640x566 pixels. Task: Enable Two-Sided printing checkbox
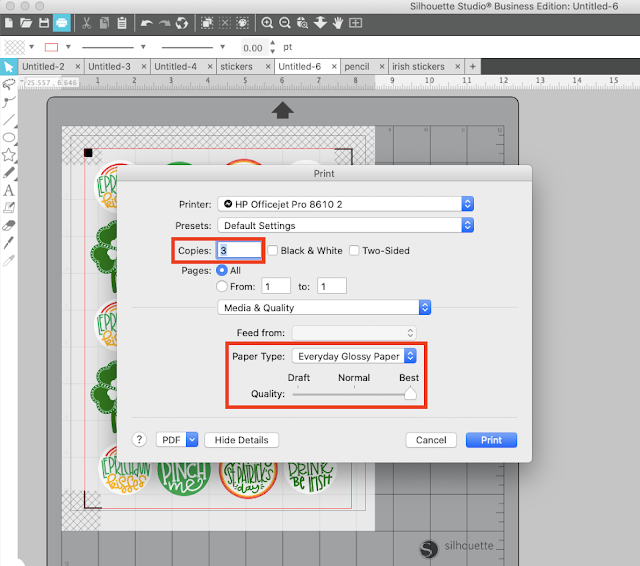354,250
